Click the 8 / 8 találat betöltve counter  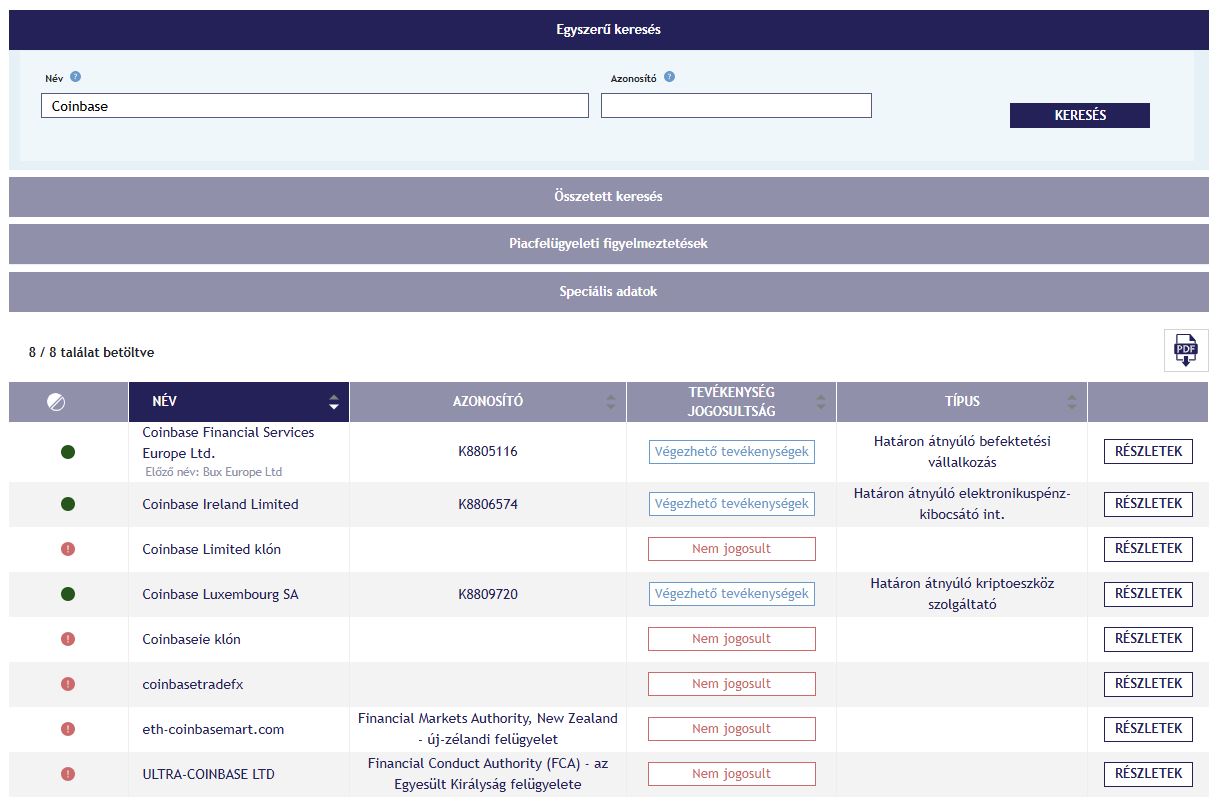click(x=92, y=352)
